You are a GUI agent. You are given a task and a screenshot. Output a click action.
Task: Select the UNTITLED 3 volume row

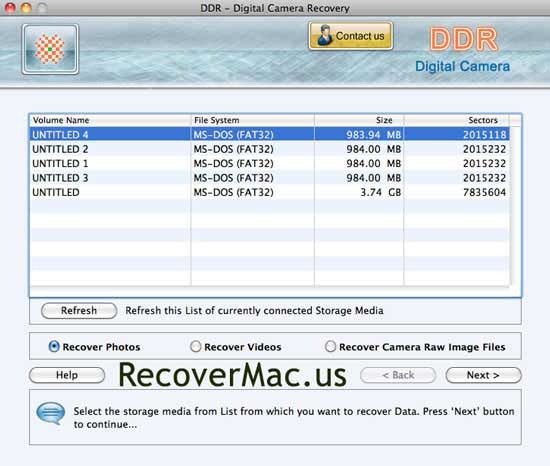coord(270,178)
